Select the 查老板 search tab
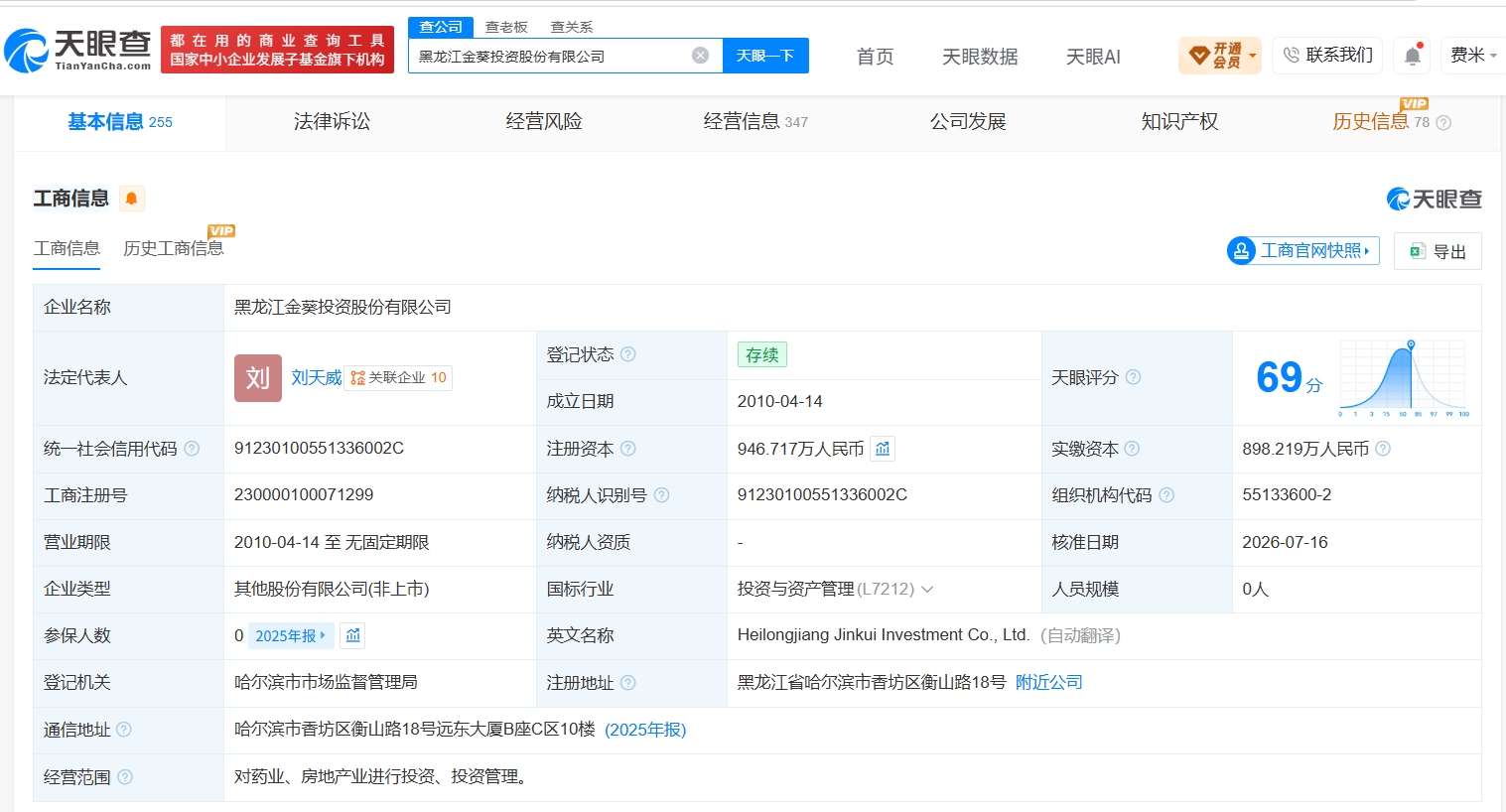The width and height of the screenshot is (1506, 812). point(506,27)
